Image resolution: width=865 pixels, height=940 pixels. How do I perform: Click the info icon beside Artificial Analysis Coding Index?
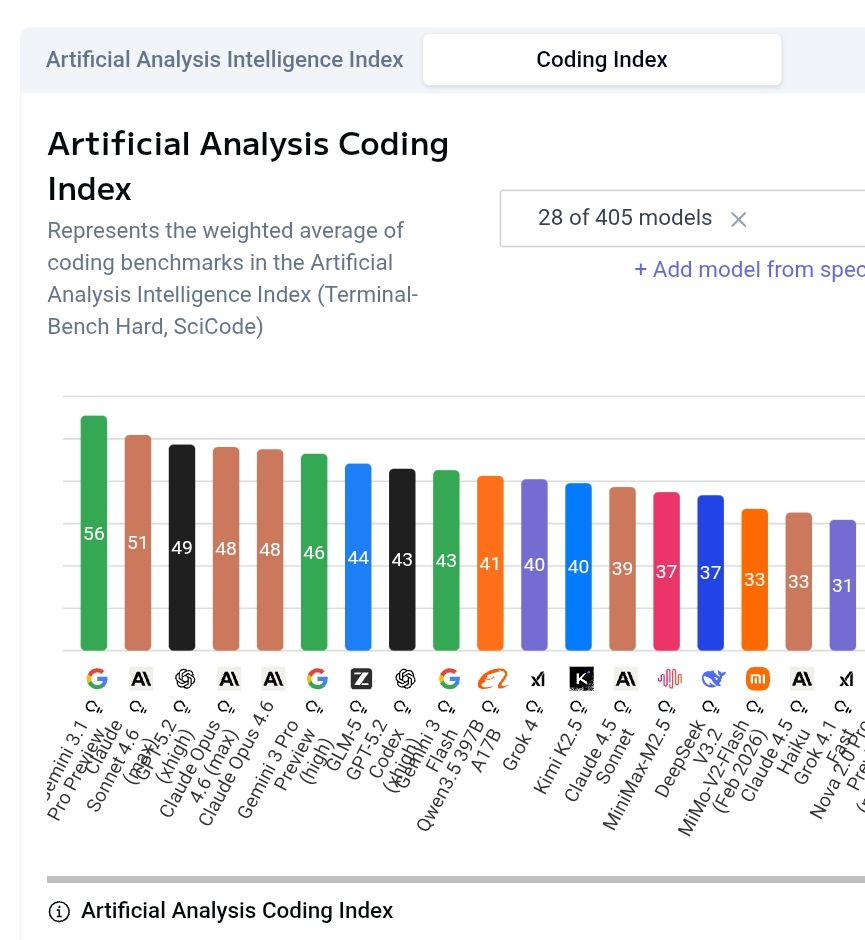[x=60, y=911]
